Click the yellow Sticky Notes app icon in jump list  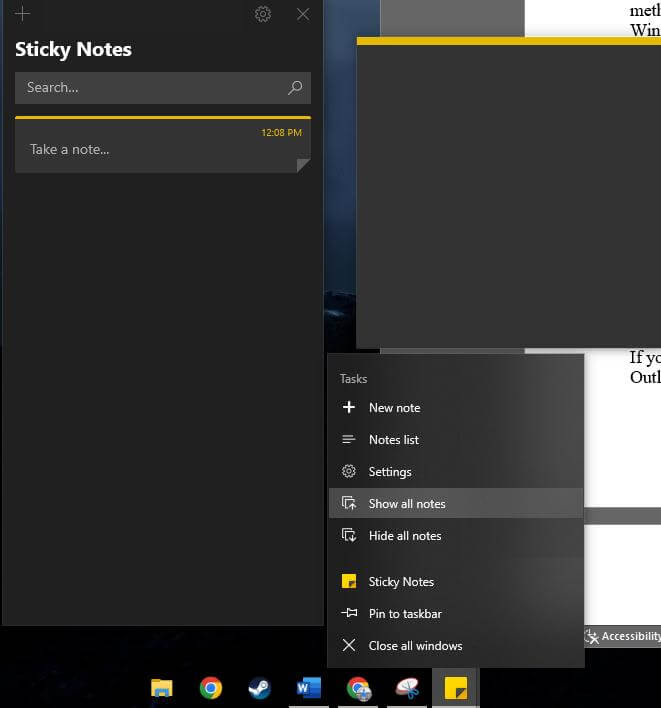coord(349,581)
